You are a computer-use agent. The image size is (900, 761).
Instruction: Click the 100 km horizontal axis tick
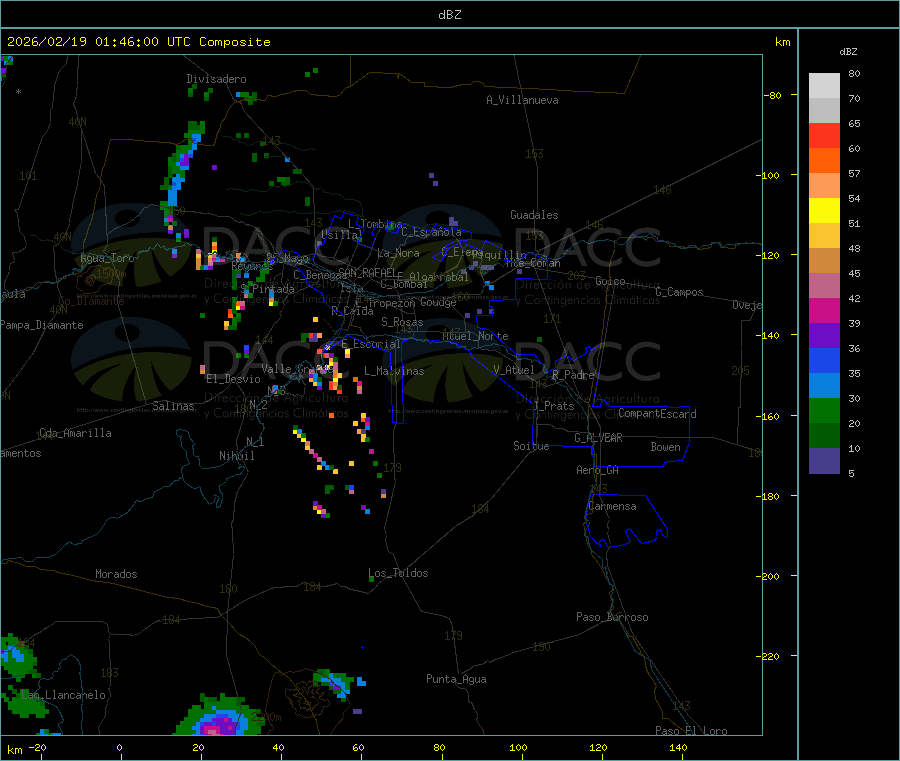click(x=518, y=748)
